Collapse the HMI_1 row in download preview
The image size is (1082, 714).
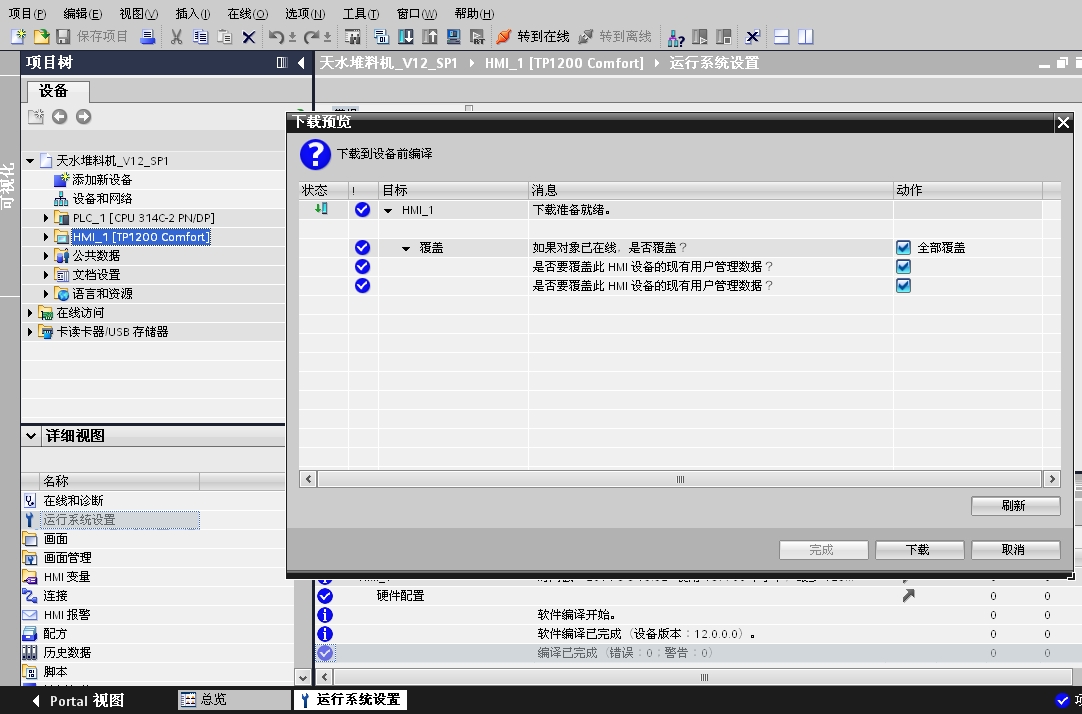tap(388, 210)
